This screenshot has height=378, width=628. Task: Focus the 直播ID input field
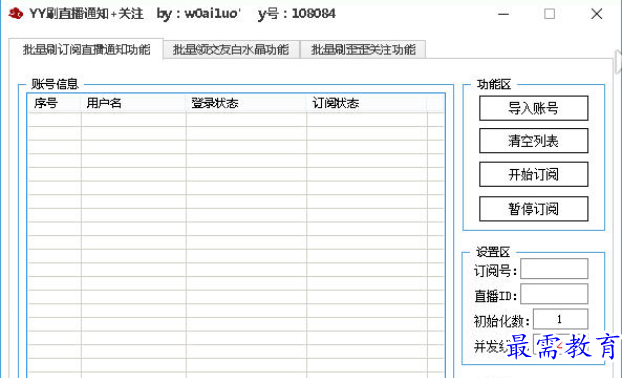(x=554, y=294)
